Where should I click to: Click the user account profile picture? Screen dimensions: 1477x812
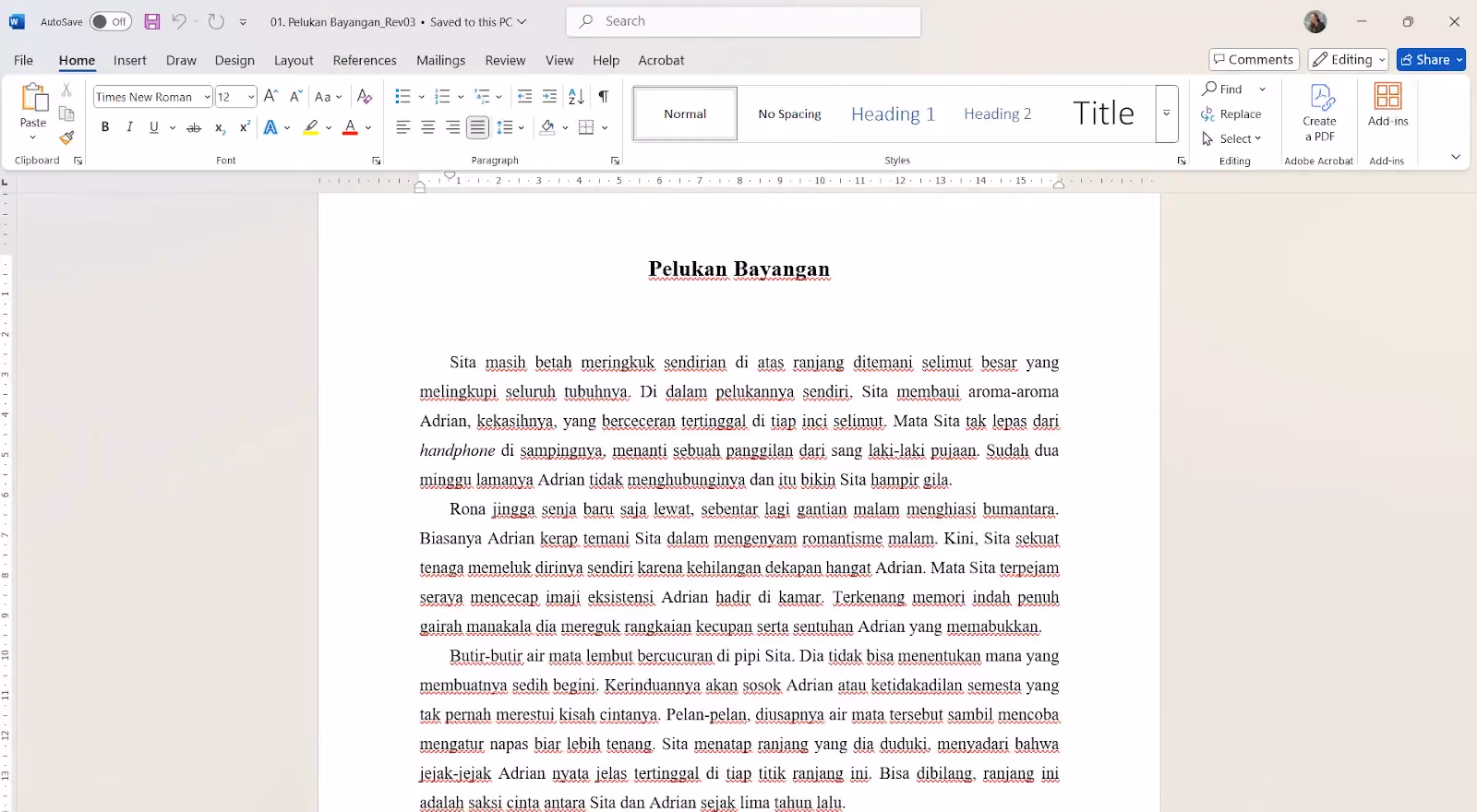(x=1315, y=21)
